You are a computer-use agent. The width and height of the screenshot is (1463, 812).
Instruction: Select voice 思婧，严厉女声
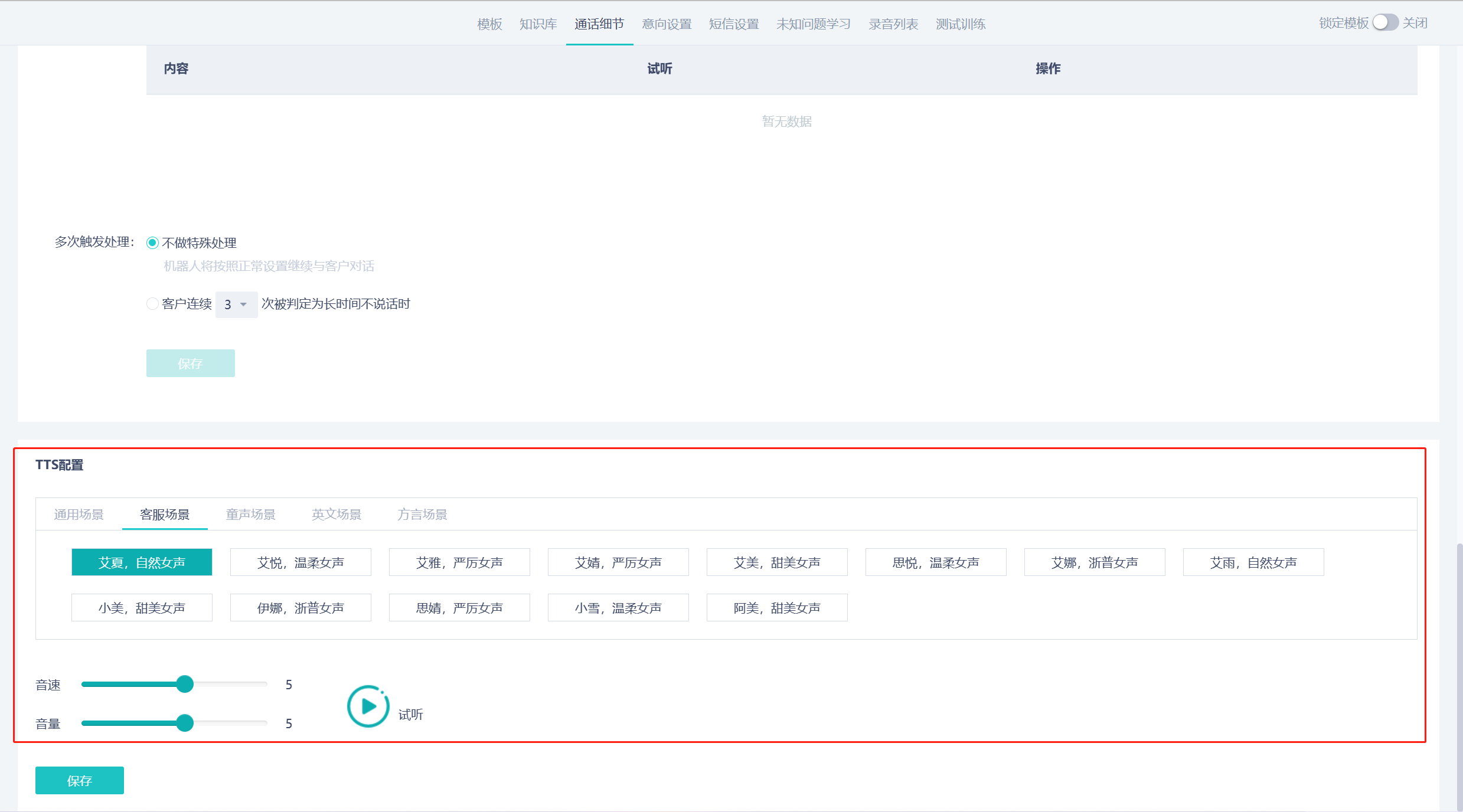[459, 607]
